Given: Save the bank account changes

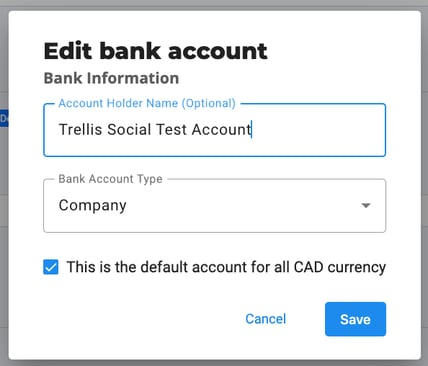Looking at the screenshot, I should pos(355,319).
